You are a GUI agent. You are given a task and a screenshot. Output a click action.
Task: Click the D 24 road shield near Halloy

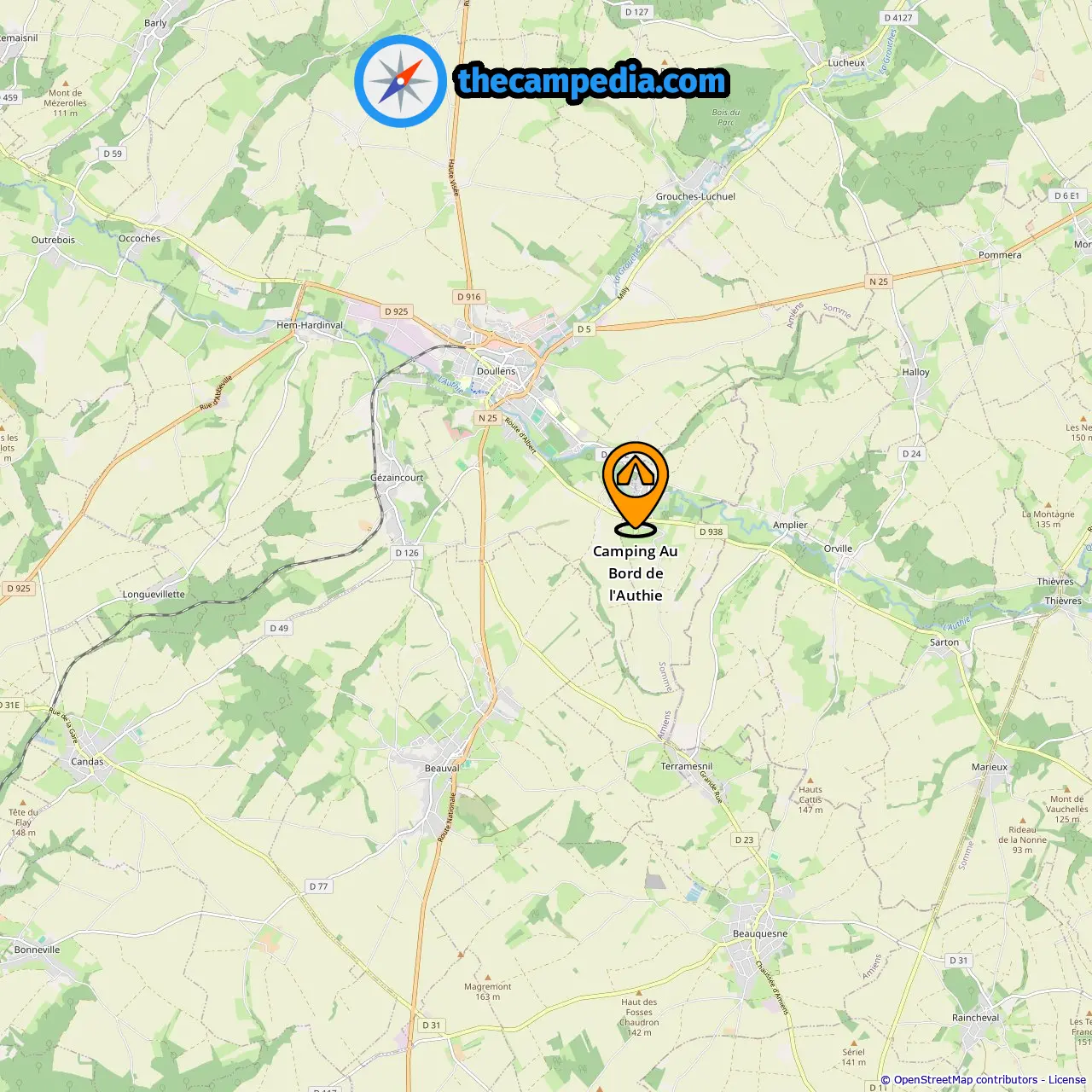pyautogui.click(x=912, y=454)
